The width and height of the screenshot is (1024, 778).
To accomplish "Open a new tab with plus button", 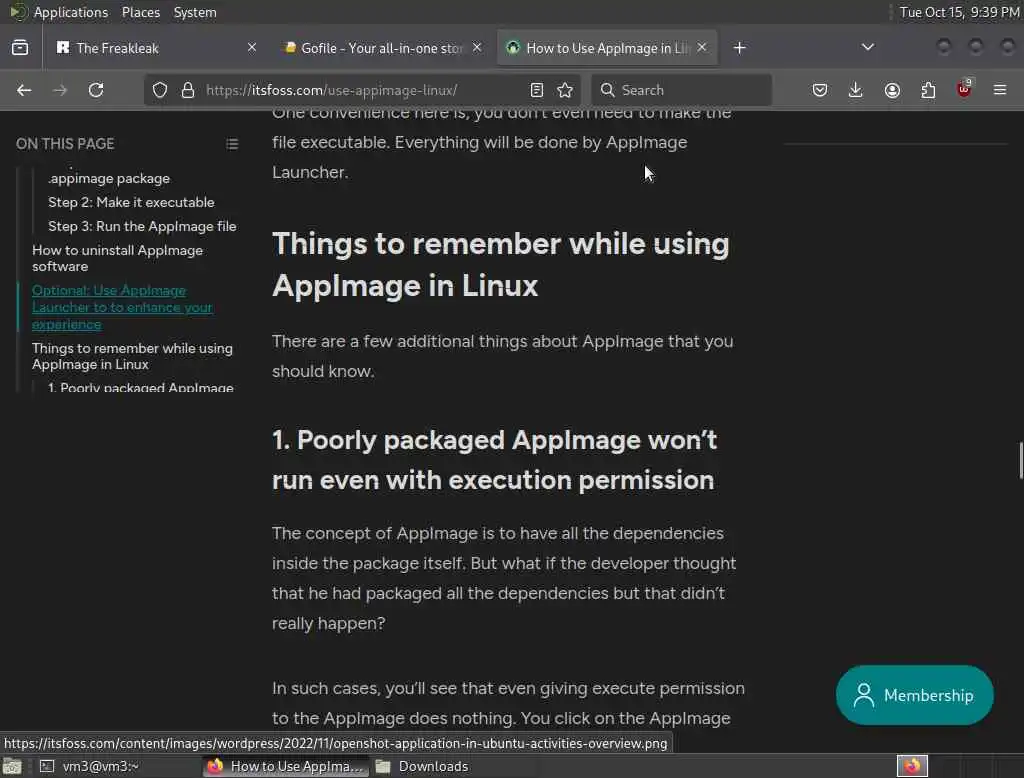I will point(739,48).
